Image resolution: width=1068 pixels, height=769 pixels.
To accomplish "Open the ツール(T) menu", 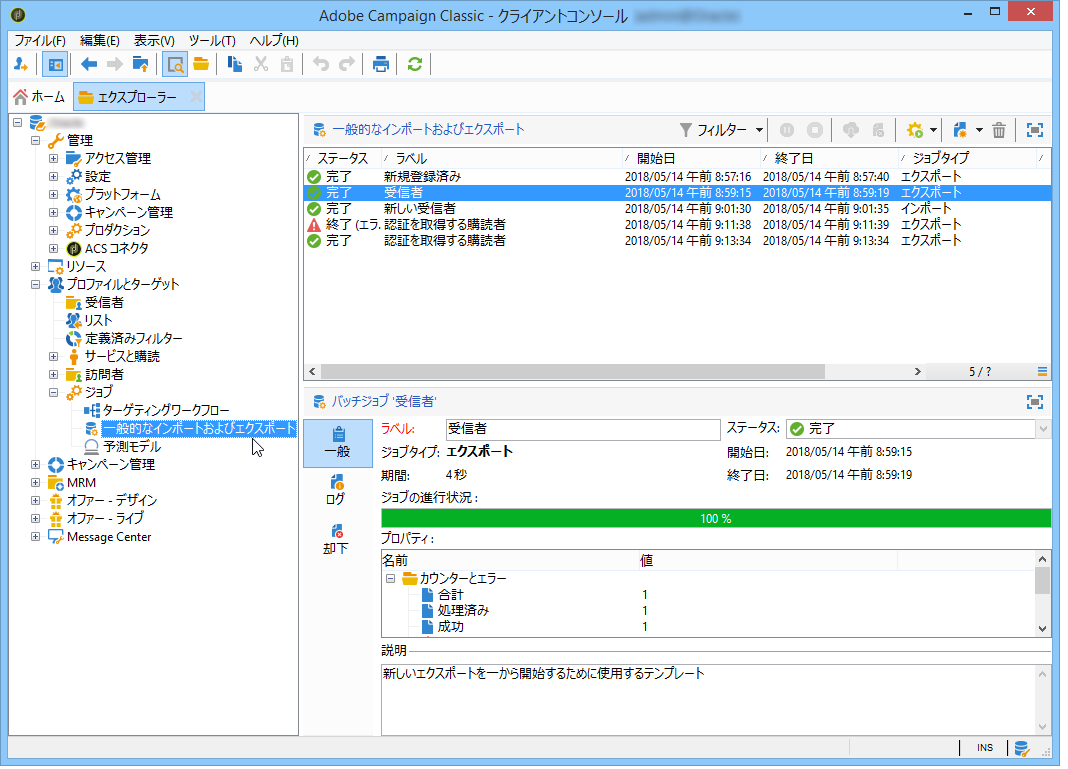I will pyautogui.click(x=212, y=41).
